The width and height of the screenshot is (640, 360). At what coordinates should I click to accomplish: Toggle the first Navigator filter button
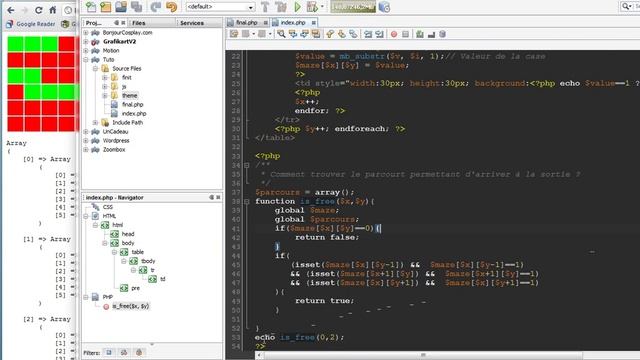(109, 352)
